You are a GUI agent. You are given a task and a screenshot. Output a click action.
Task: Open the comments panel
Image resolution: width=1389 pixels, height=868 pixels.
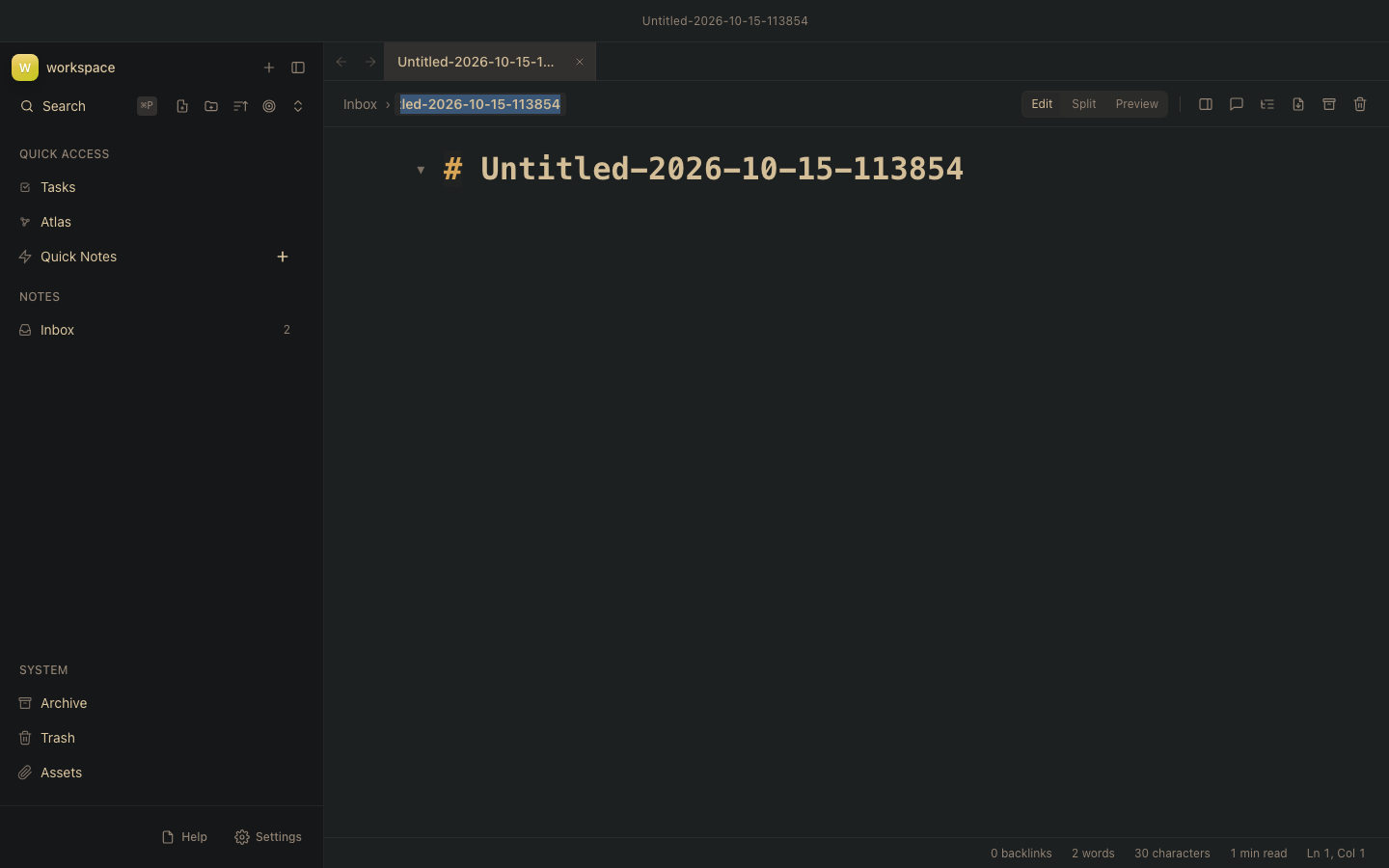pos(1237,104)
